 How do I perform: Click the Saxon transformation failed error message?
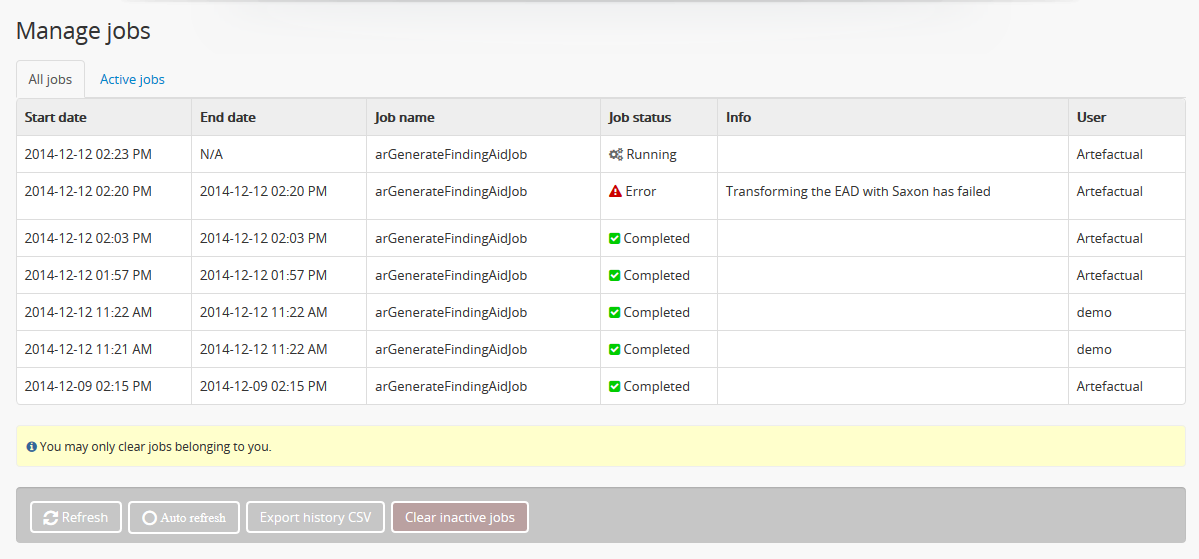[858, 191]
